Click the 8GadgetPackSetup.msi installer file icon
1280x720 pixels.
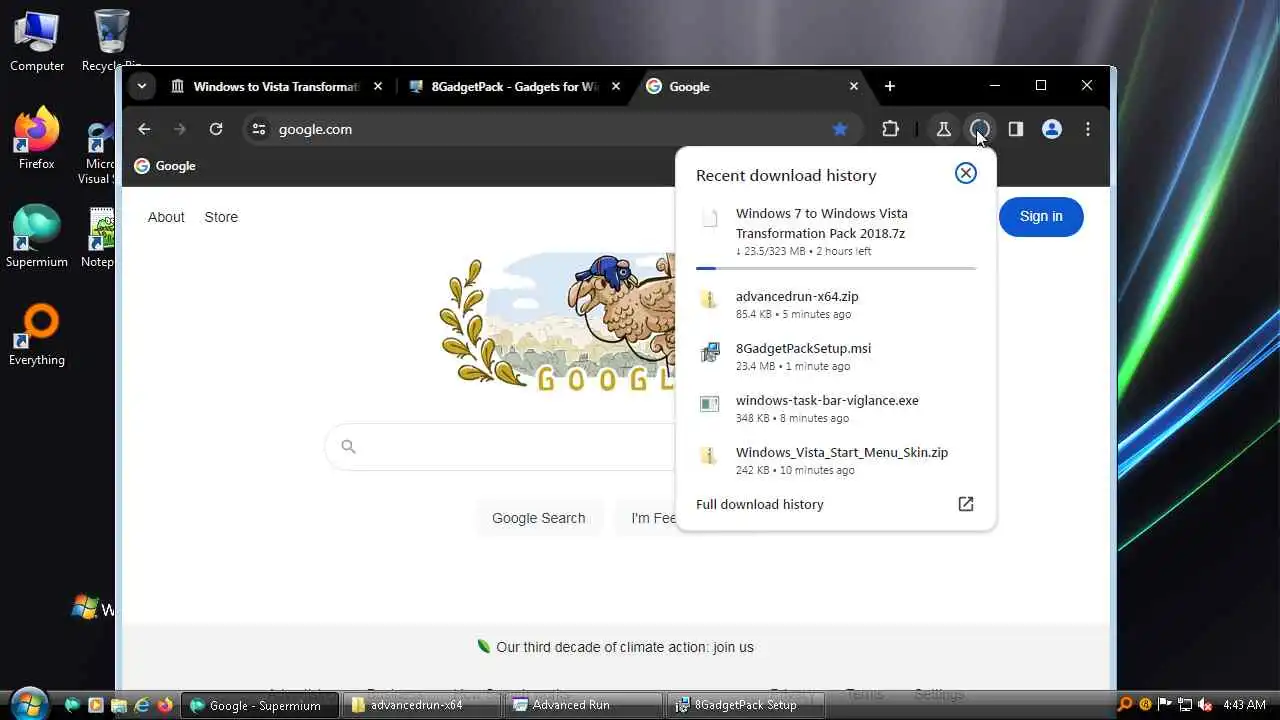(x=709, y=352)
